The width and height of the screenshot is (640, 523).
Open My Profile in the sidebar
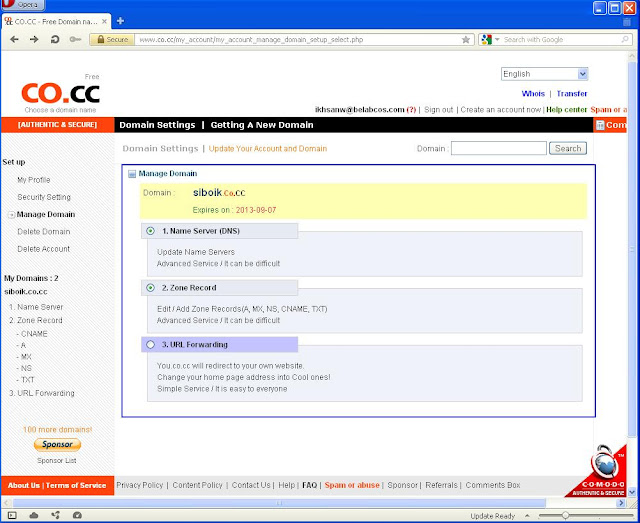coord(34,180)
